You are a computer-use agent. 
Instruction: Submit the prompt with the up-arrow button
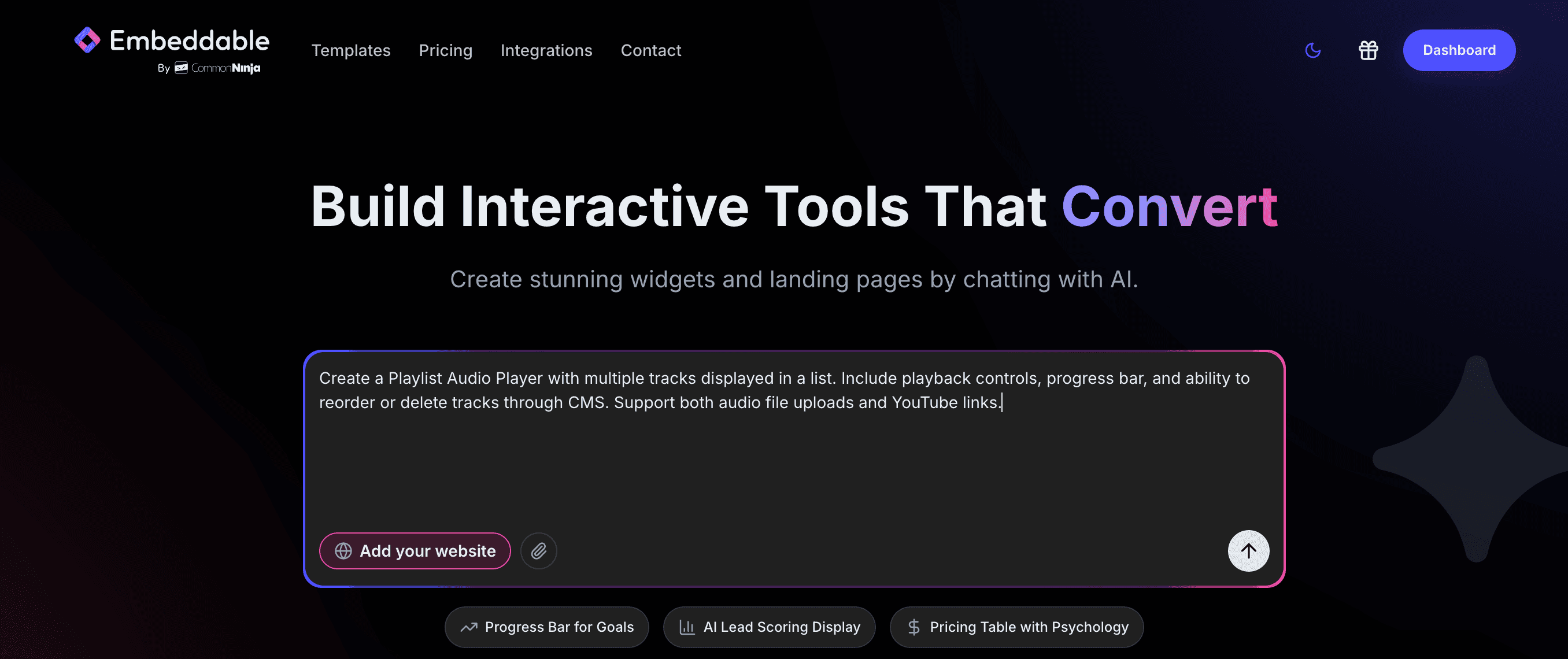(1248, 551)
